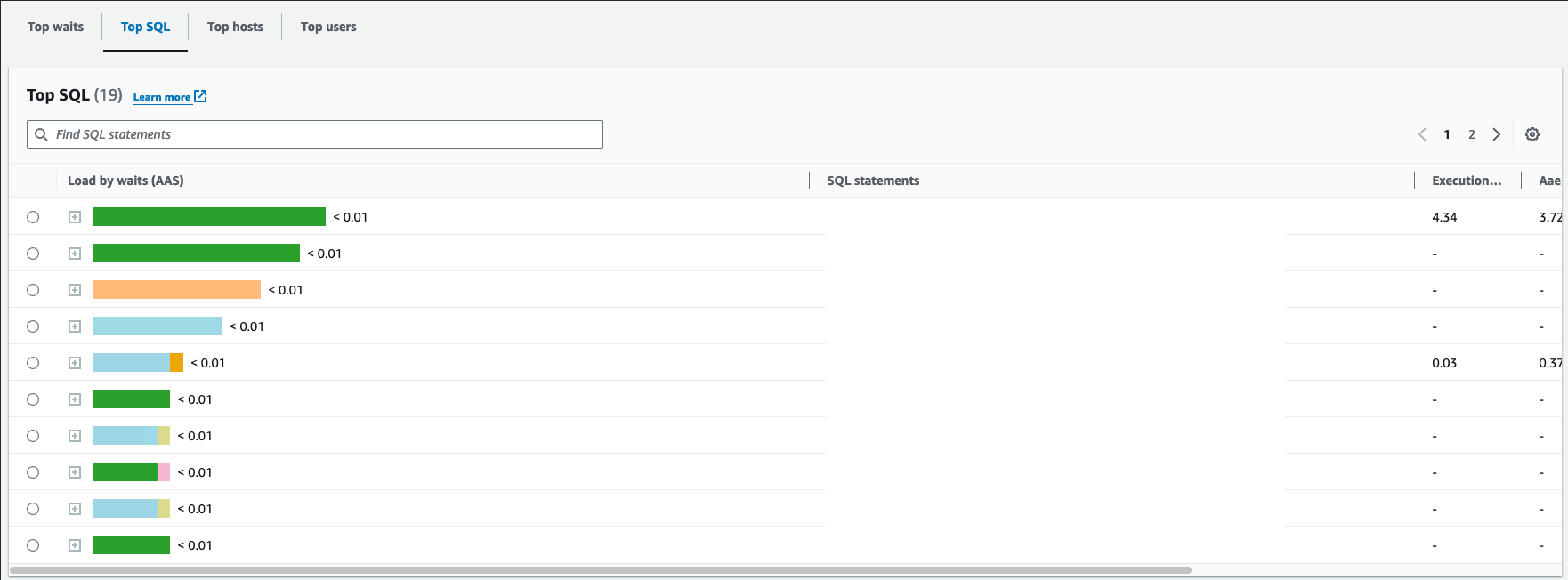
Task: Expand the last row's plus icon
Action: pos(75,545)
